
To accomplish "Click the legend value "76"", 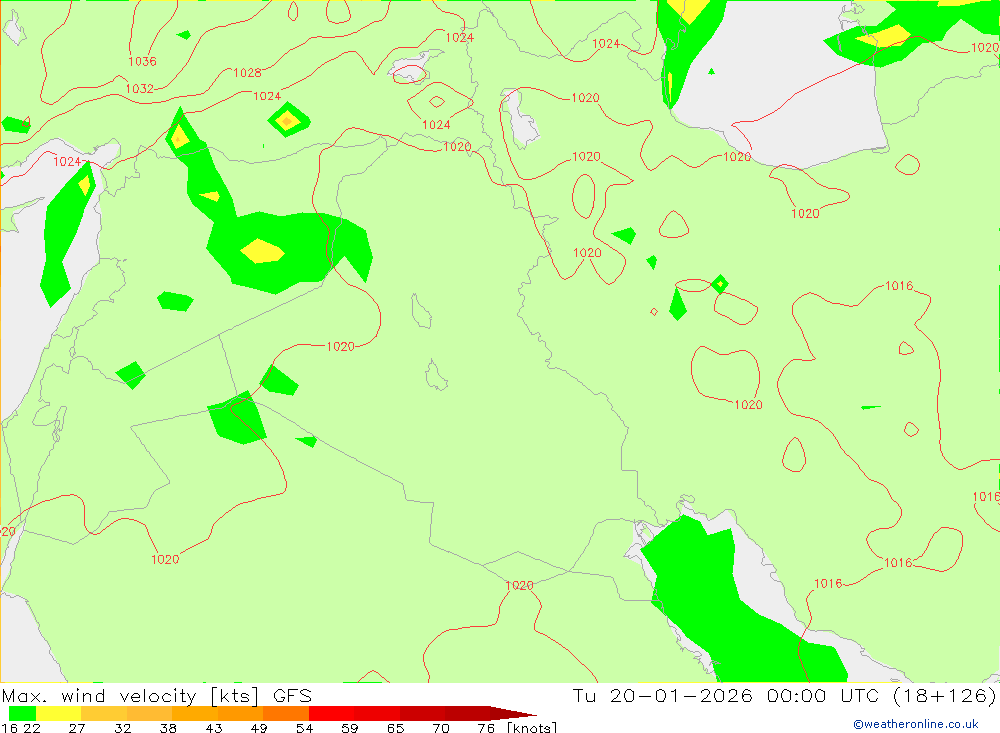I will pos(486,728).
